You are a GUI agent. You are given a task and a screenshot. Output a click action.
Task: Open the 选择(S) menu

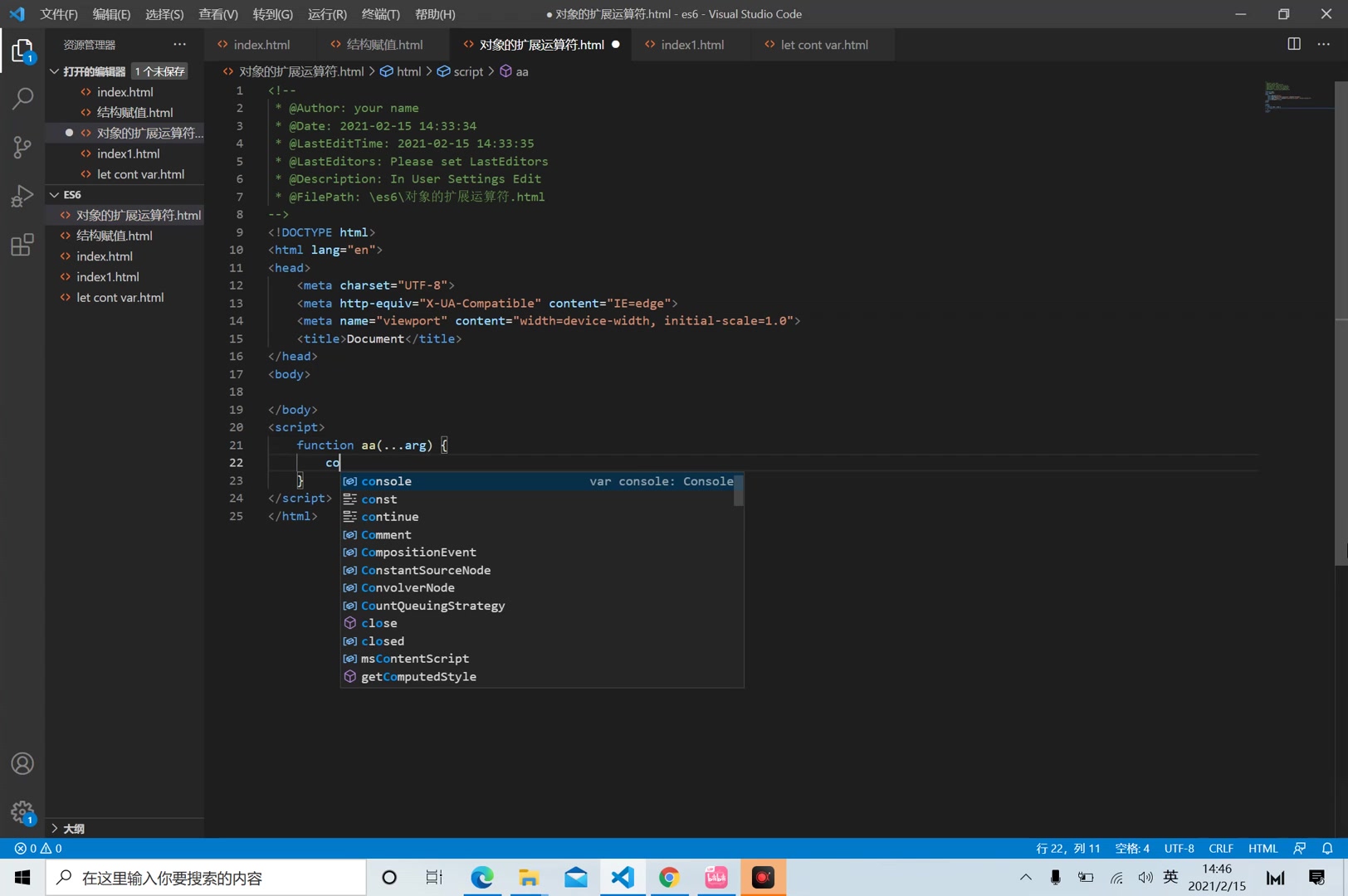[164, 14]
